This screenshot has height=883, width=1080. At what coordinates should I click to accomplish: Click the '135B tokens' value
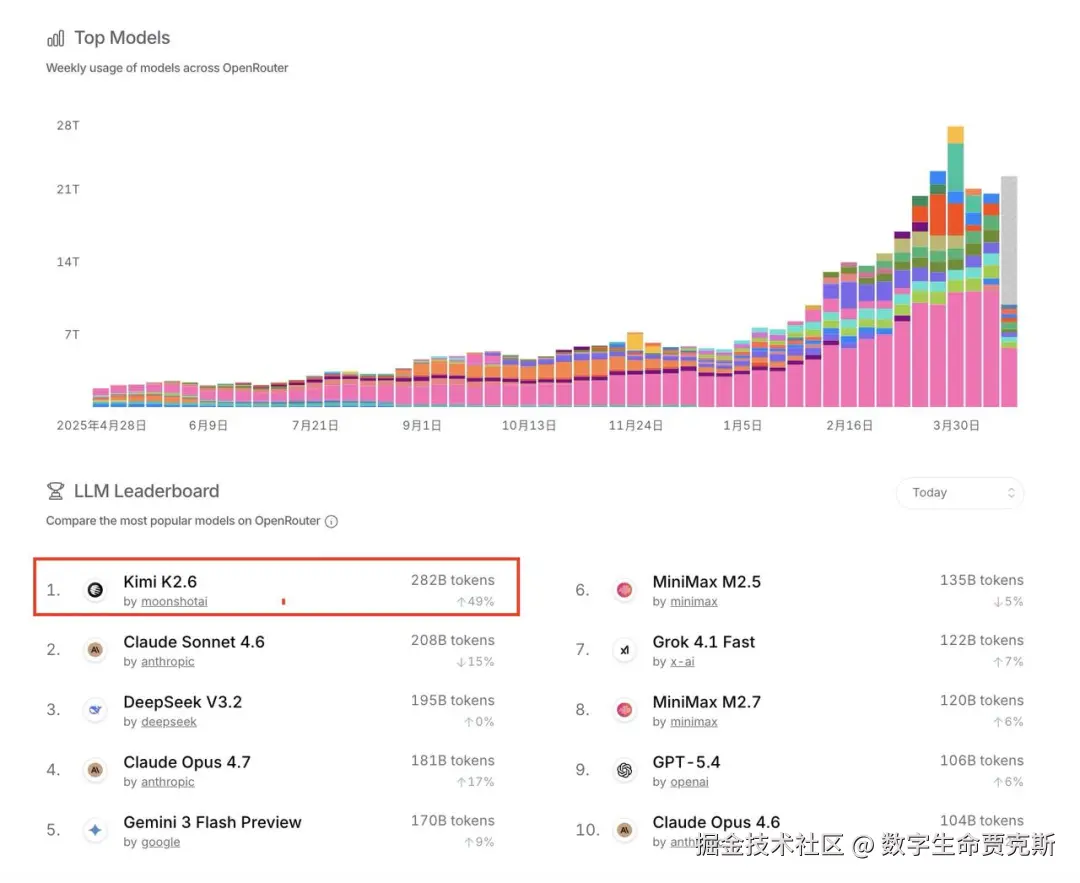(982, 581)
